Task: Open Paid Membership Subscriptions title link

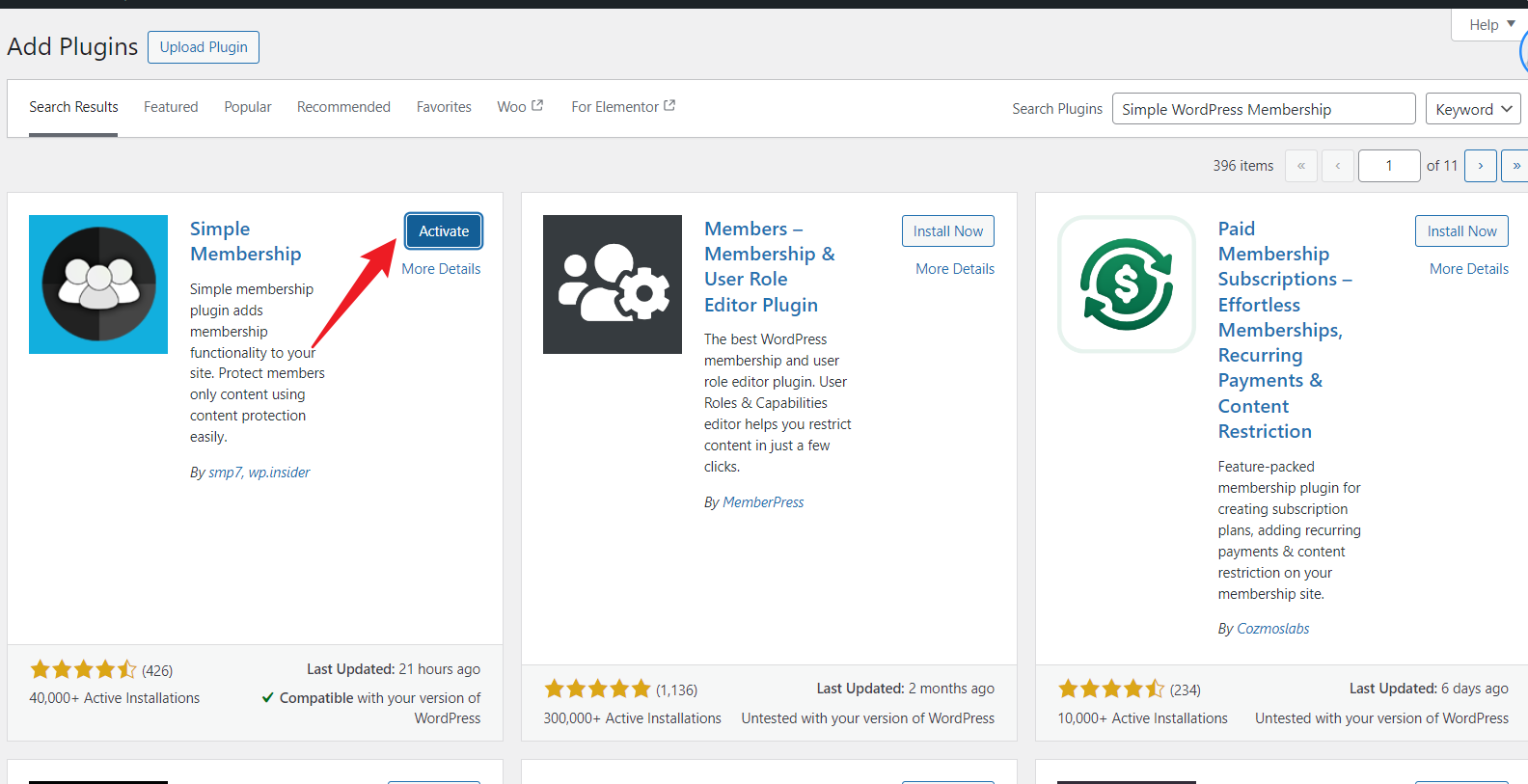Action: click(1285, 330)
